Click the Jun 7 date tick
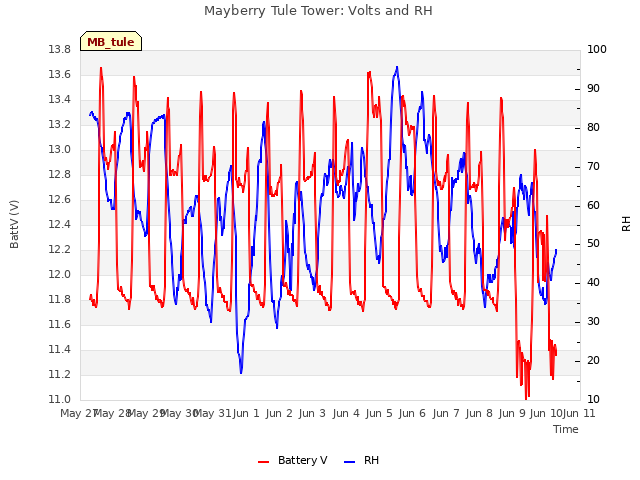 [446, 414]
